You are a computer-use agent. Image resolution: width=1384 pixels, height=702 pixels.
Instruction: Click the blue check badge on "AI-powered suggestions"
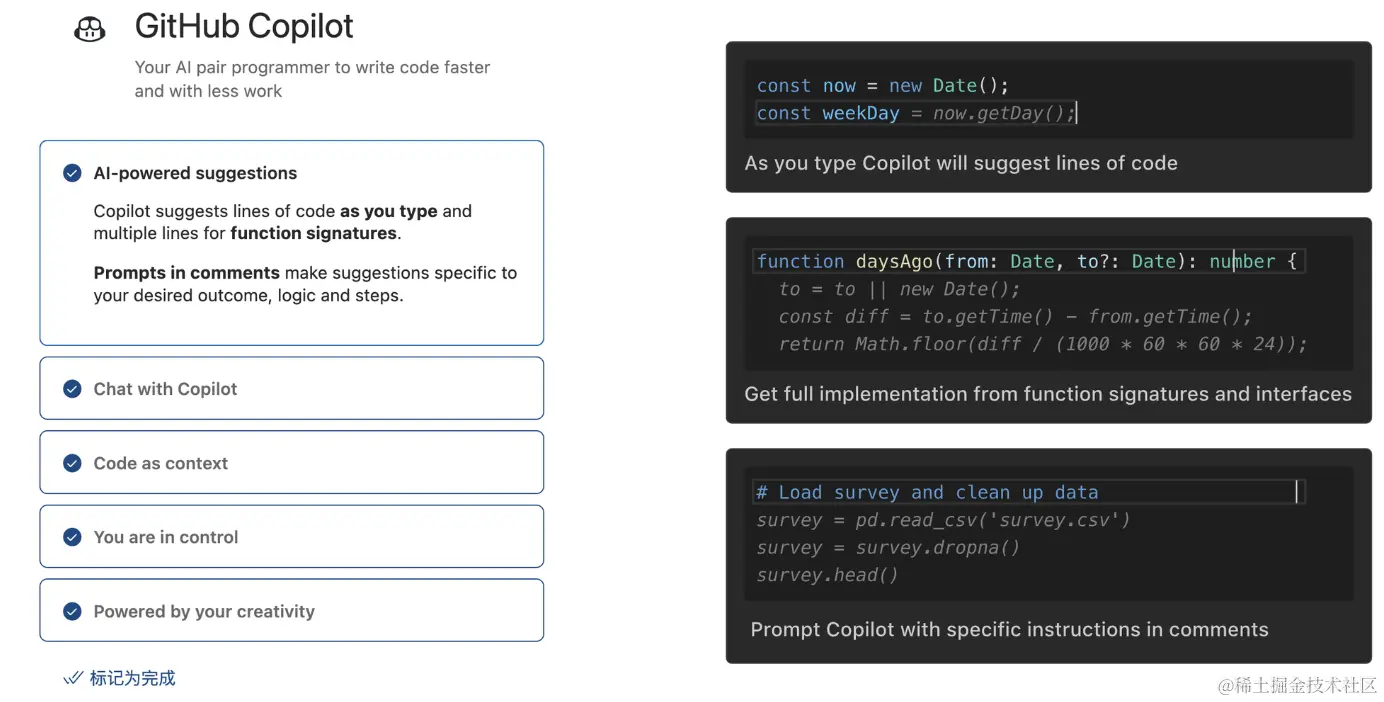[x=72, y=172]
